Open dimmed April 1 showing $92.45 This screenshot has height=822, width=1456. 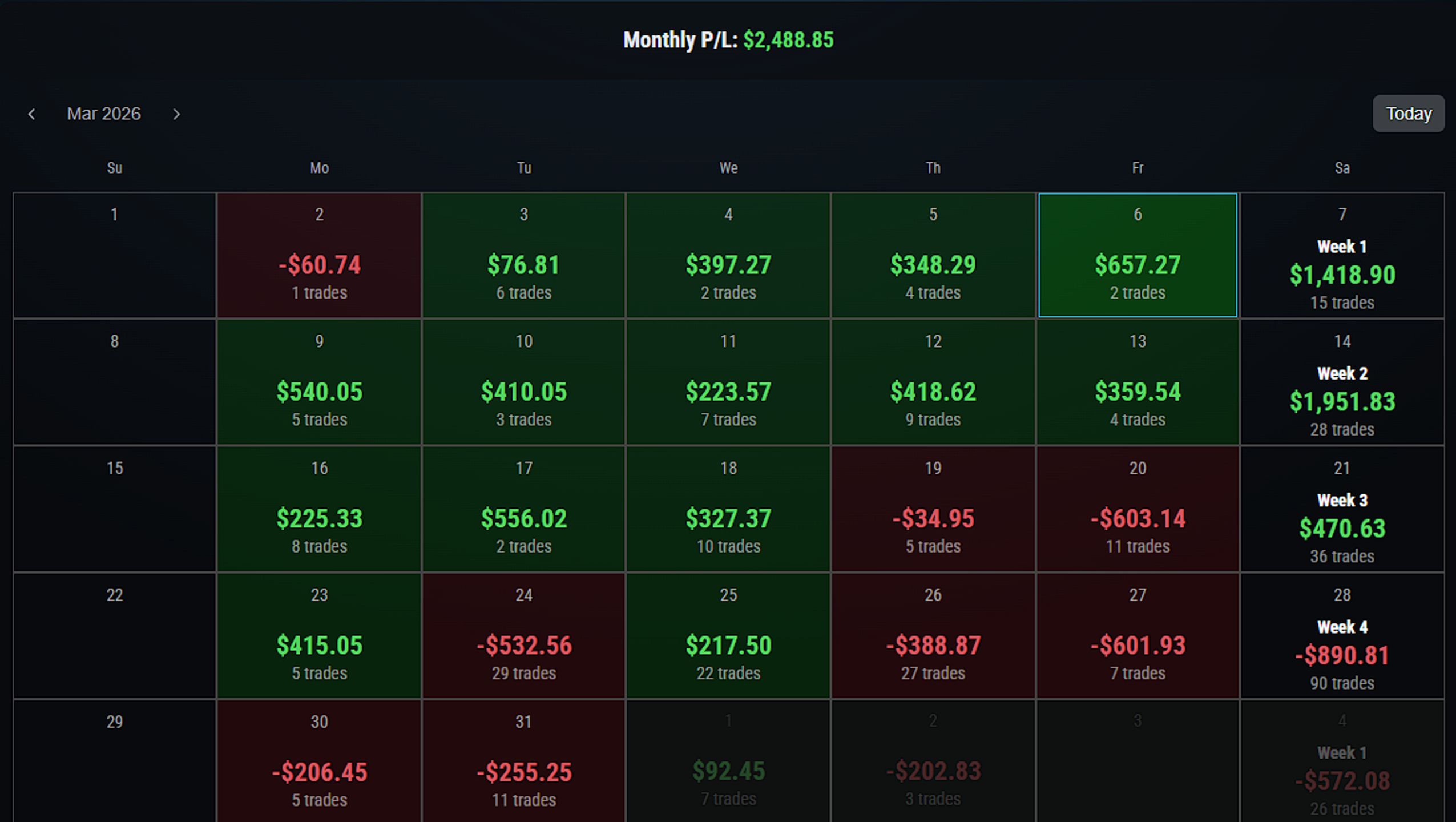click(x=728, y=761)
